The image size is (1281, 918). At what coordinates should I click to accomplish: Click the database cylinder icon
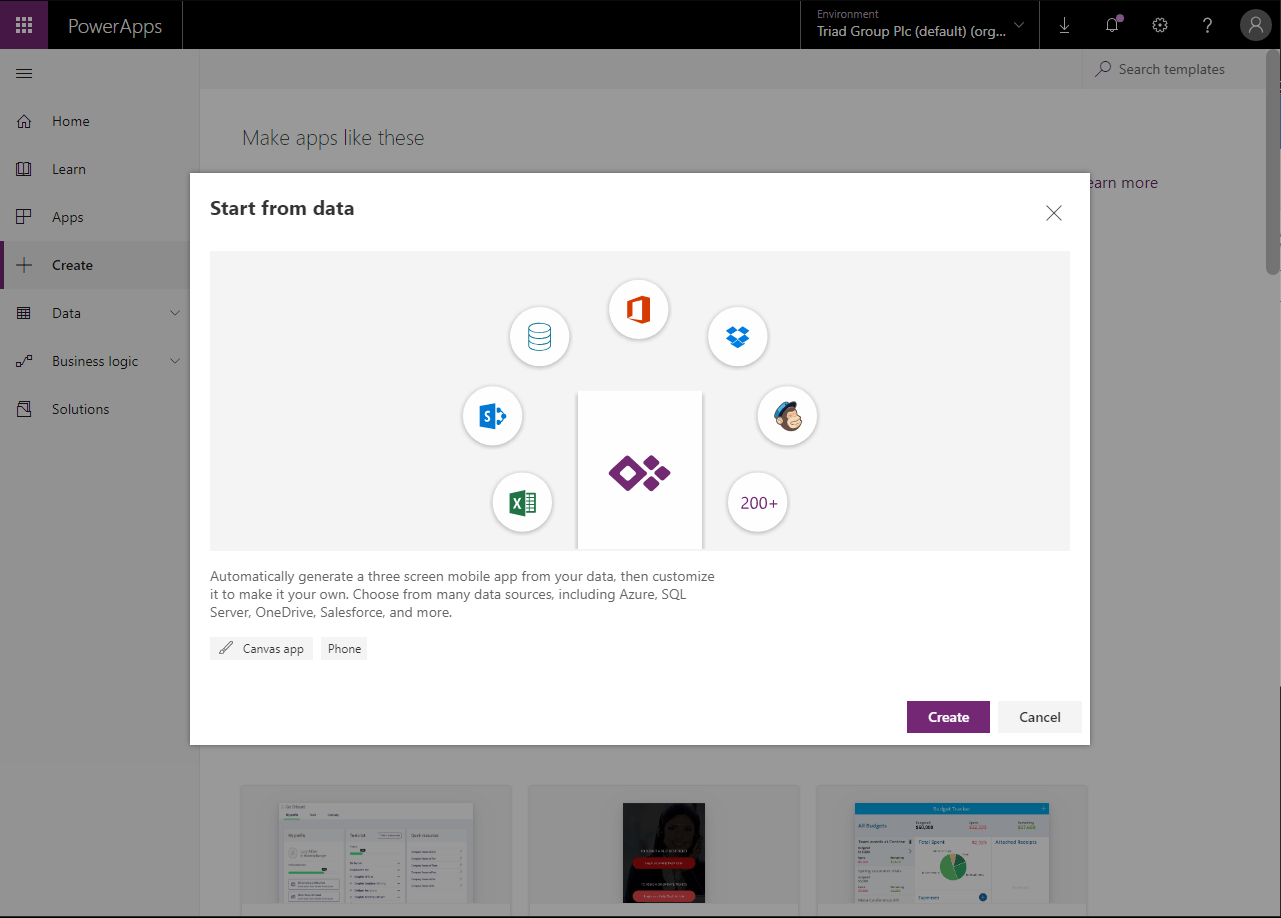[539, 337]
